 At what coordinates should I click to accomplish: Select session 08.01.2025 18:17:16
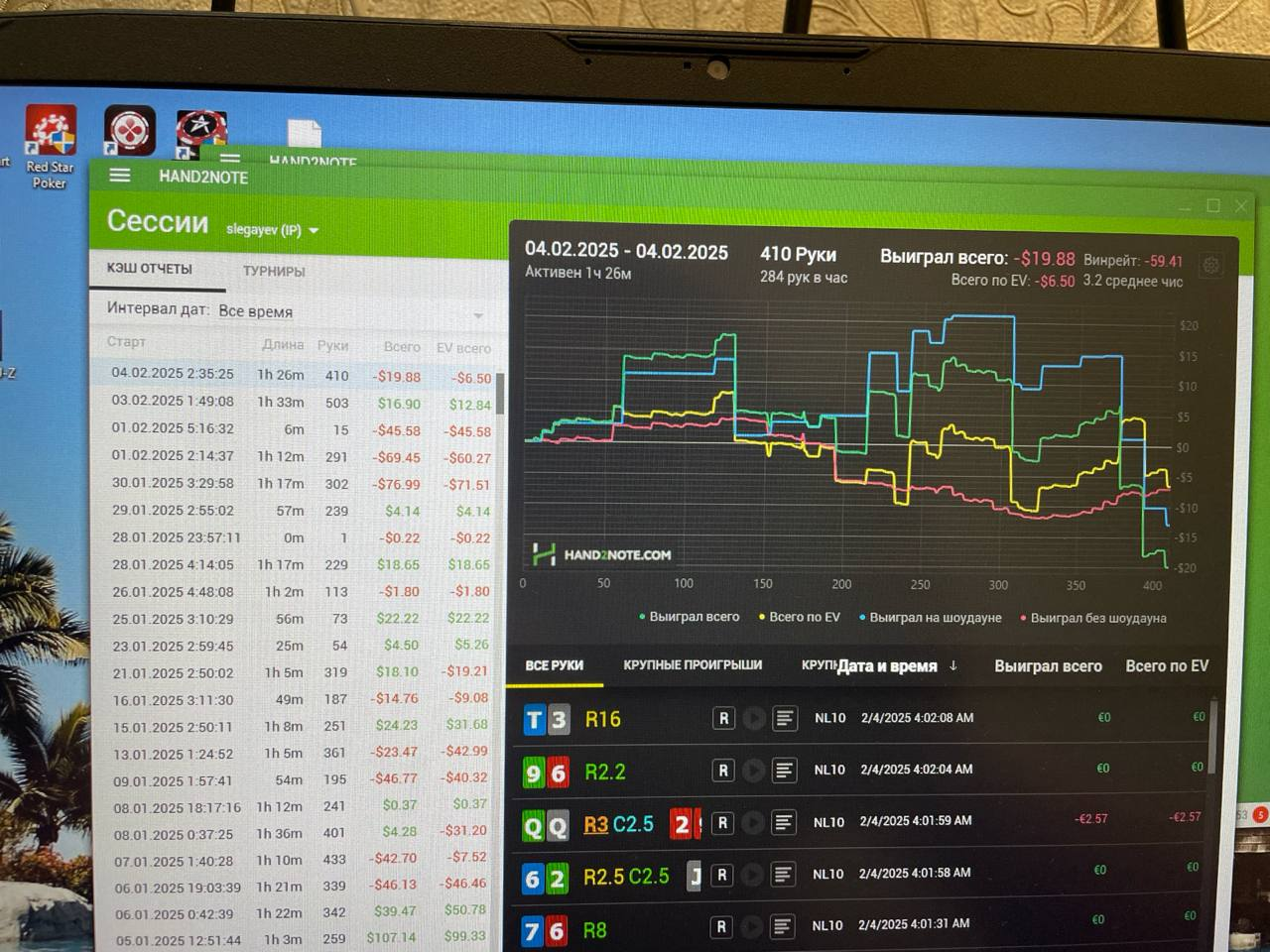(299, 806)
